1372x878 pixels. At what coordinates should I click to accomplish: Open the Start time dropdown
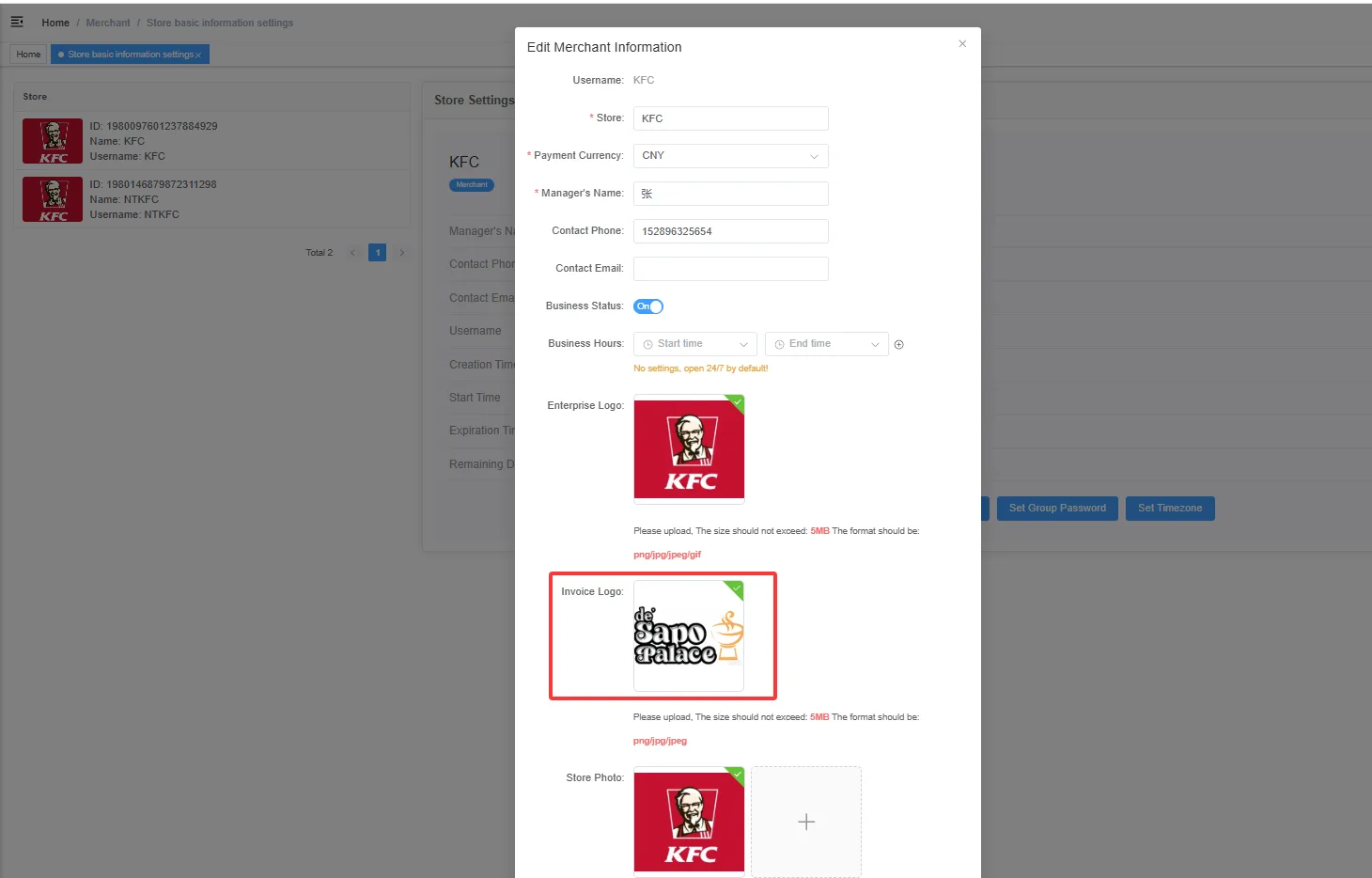(x=695, y=344)
